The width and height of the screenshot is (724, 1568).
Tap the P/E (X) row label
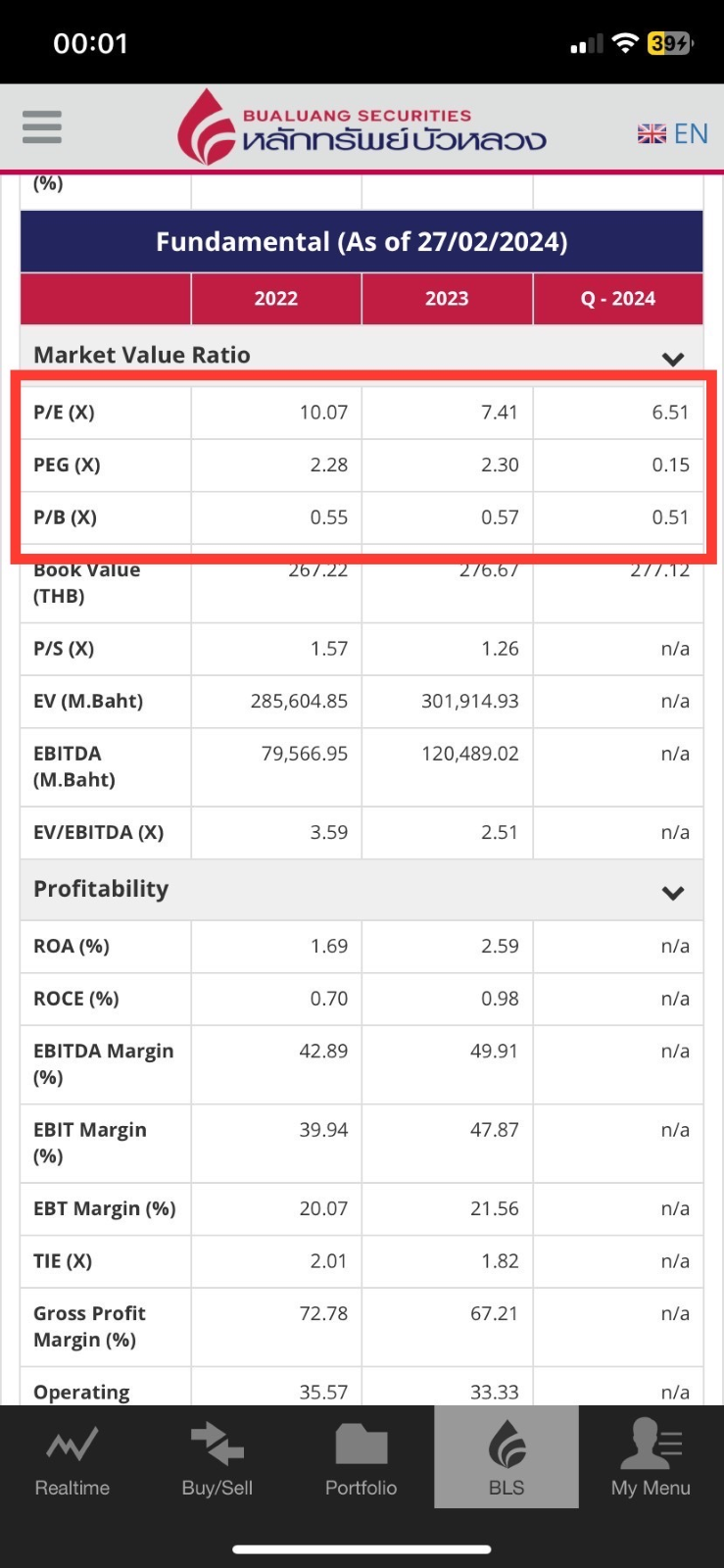click(x=65, y=413)
